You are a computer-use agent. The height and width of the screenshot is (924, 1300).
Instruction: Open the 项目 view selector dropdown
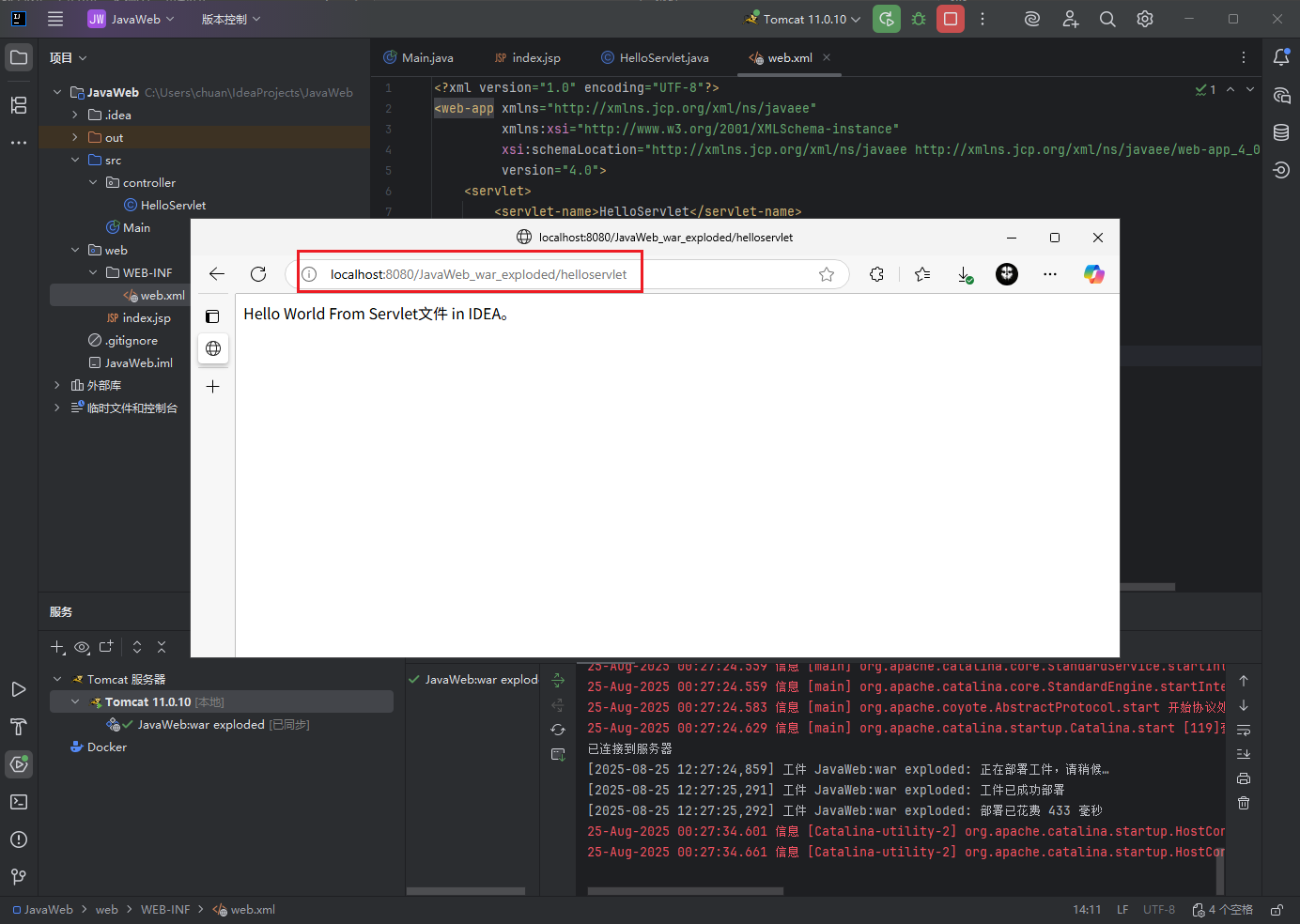[68, 57]
